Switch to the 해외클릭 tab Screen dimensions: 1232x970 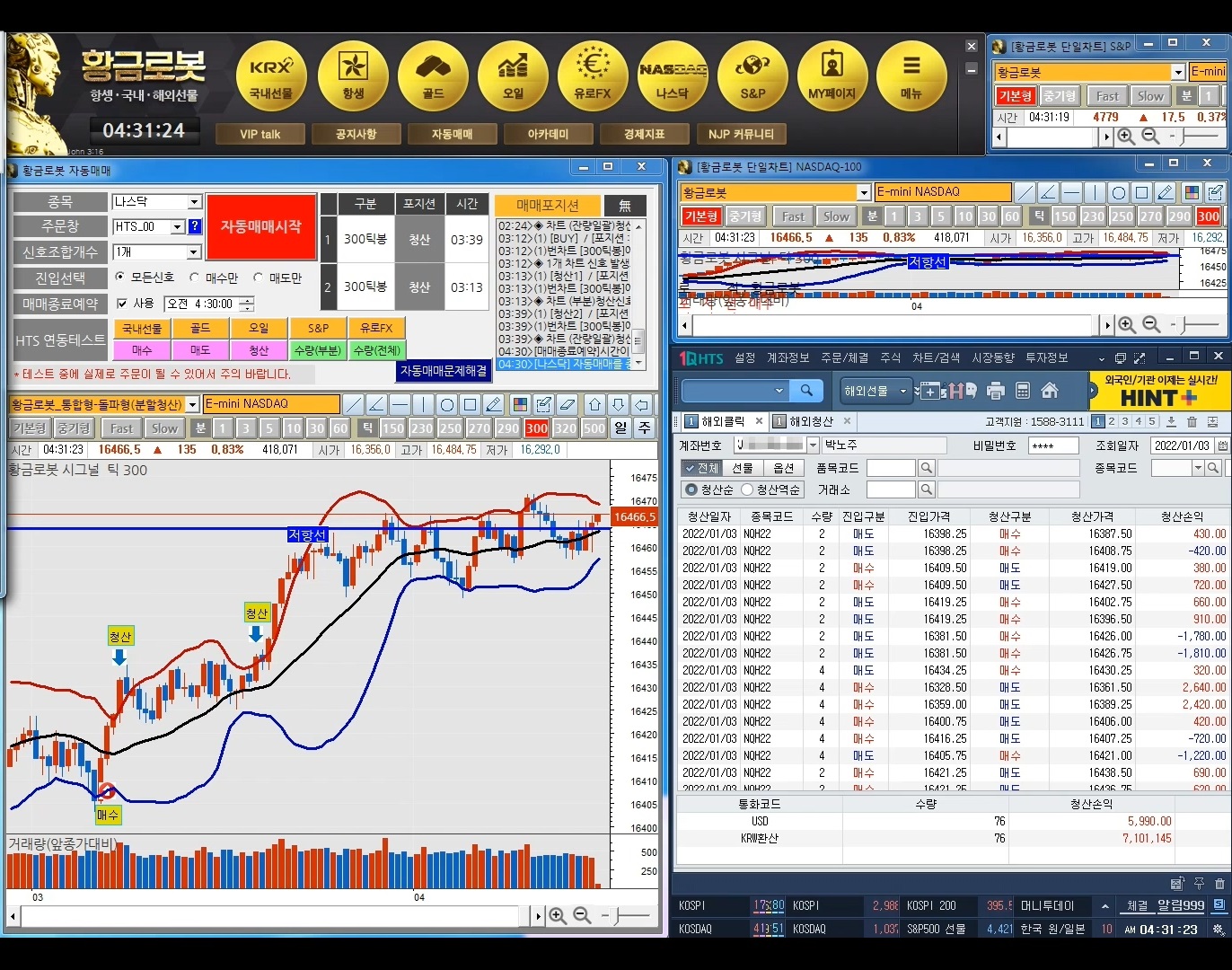(x=723, y=421)
